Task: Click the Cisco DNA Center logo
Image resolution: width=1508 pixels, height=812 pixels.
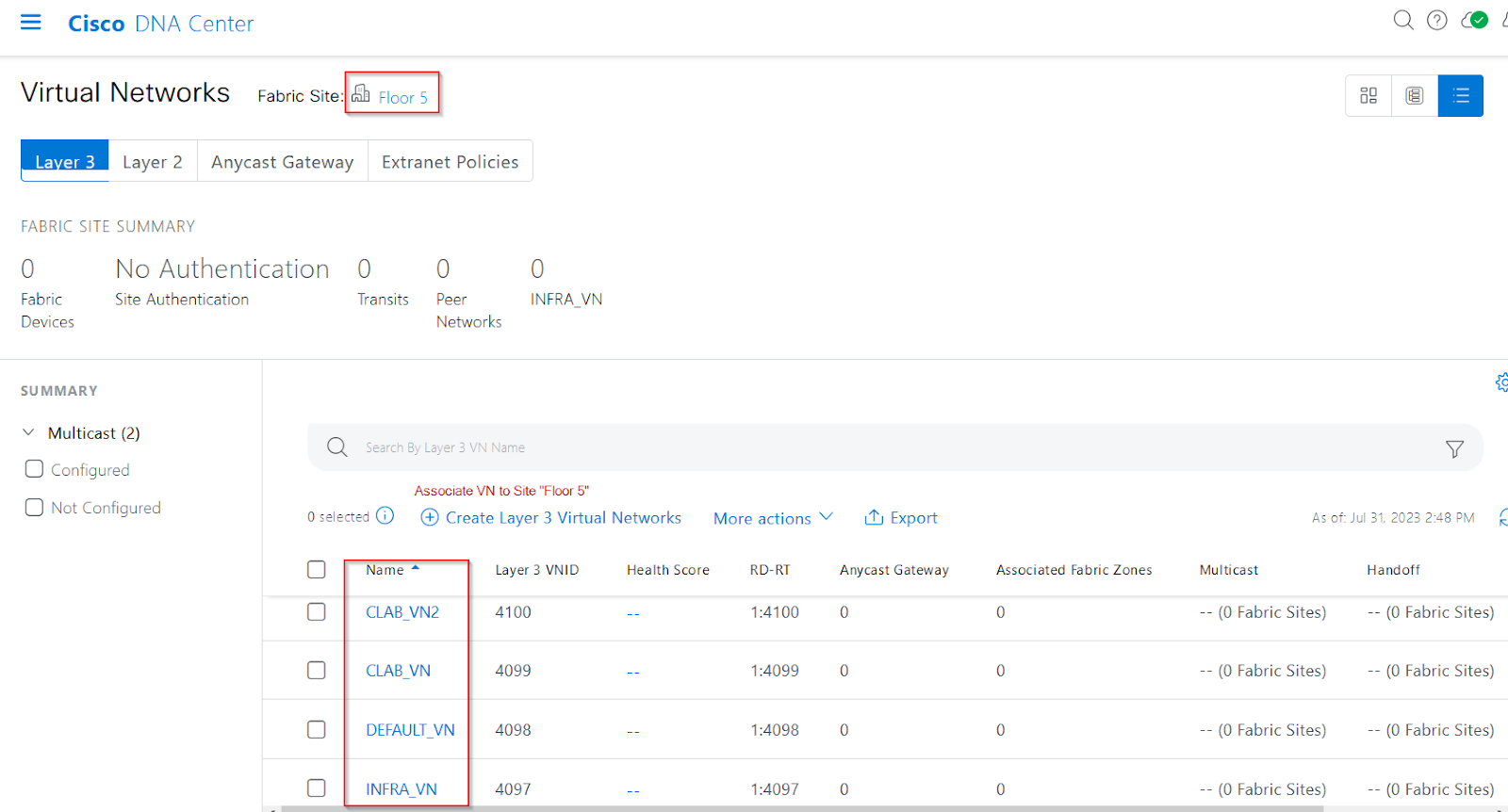Action: click(161, 24)
